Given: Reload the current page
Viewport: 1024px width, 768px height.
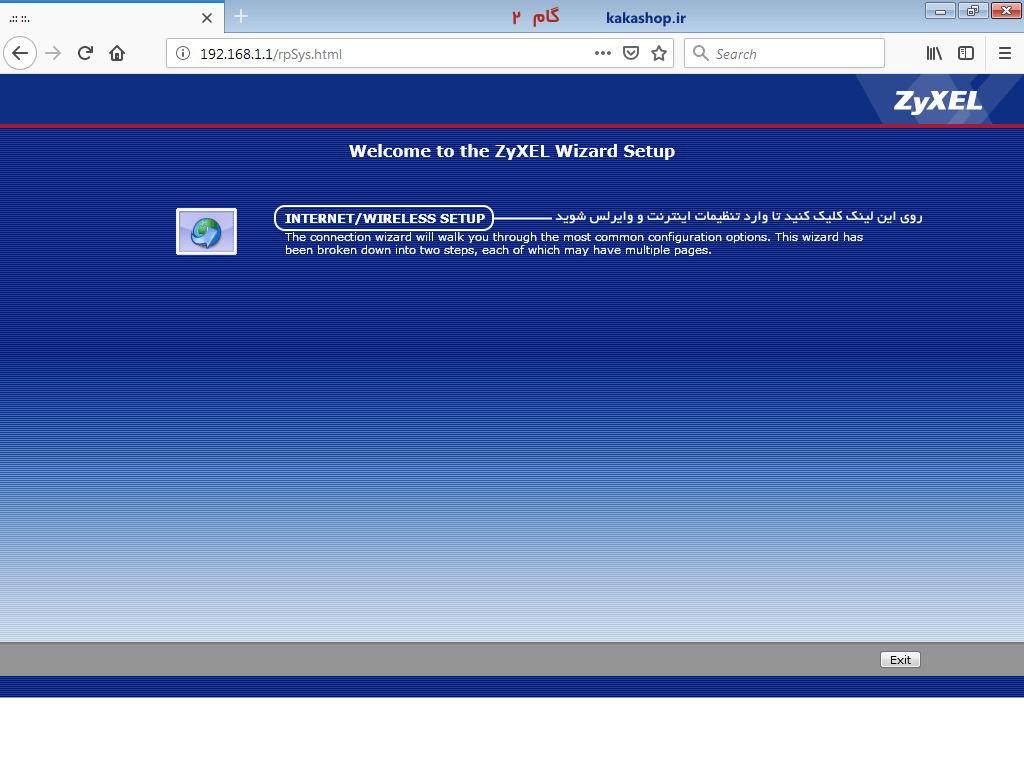Looking at the screenshot, I should click(86, 54).
